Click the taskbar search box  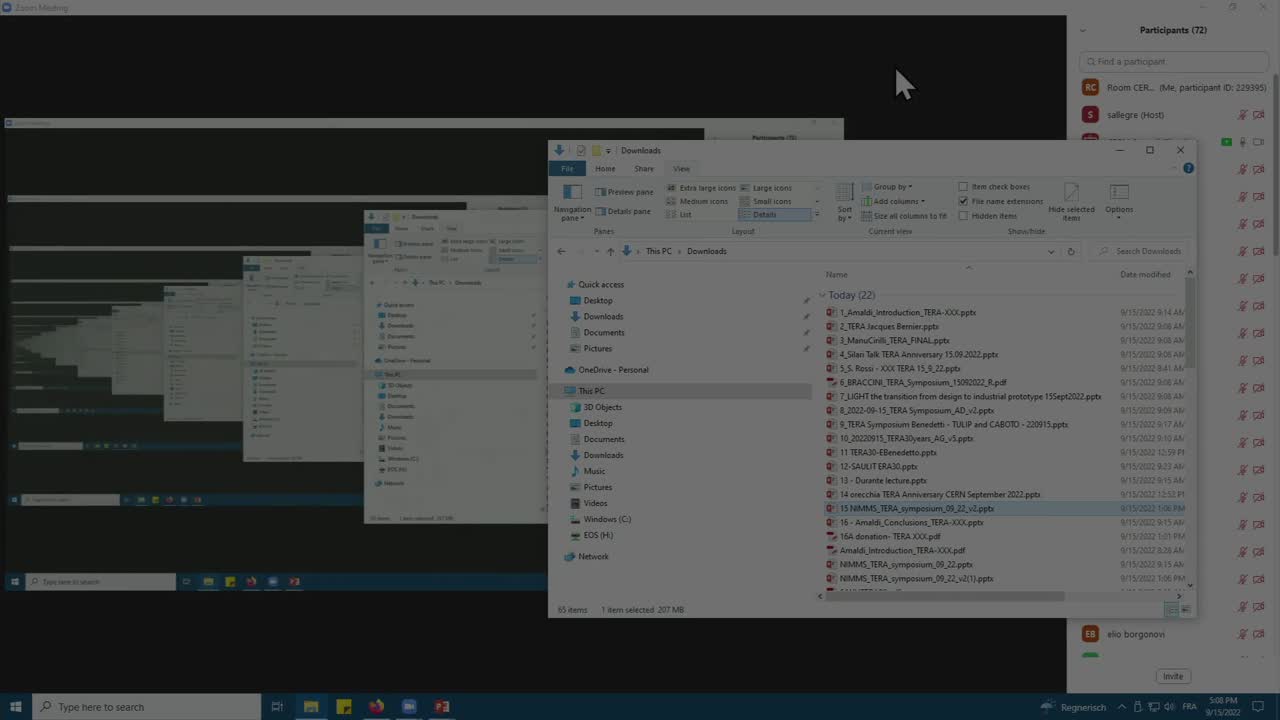pyautogui.click(x=146, y=707)
